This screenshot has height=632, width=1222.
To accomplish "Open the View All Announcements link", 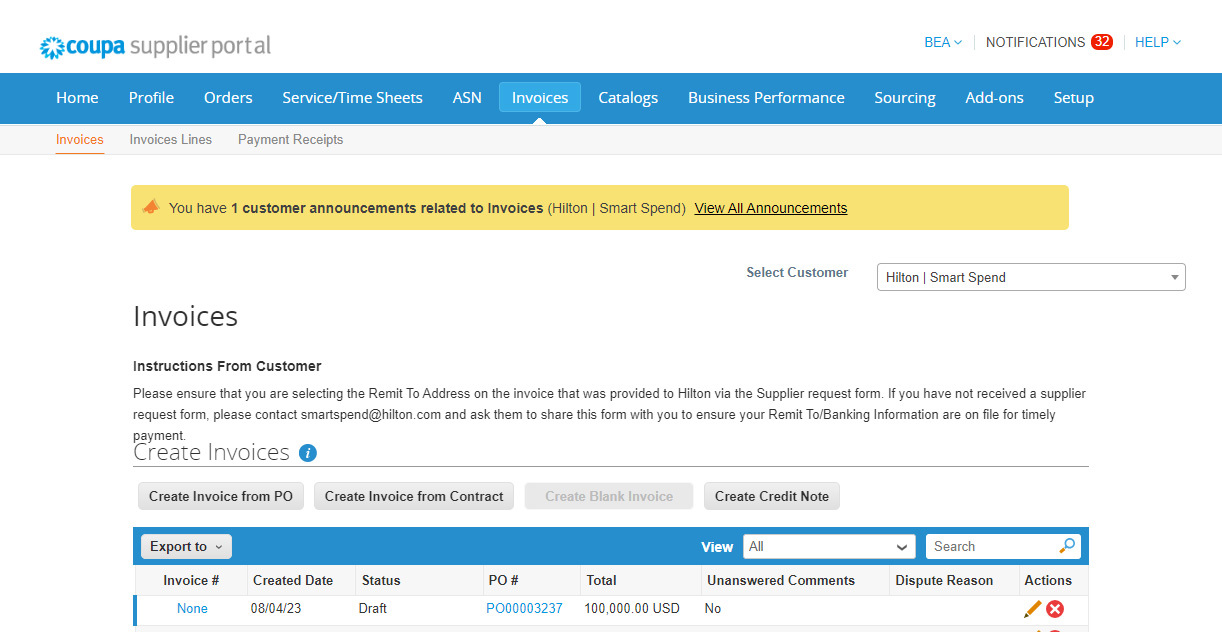I will click(770, 208).
